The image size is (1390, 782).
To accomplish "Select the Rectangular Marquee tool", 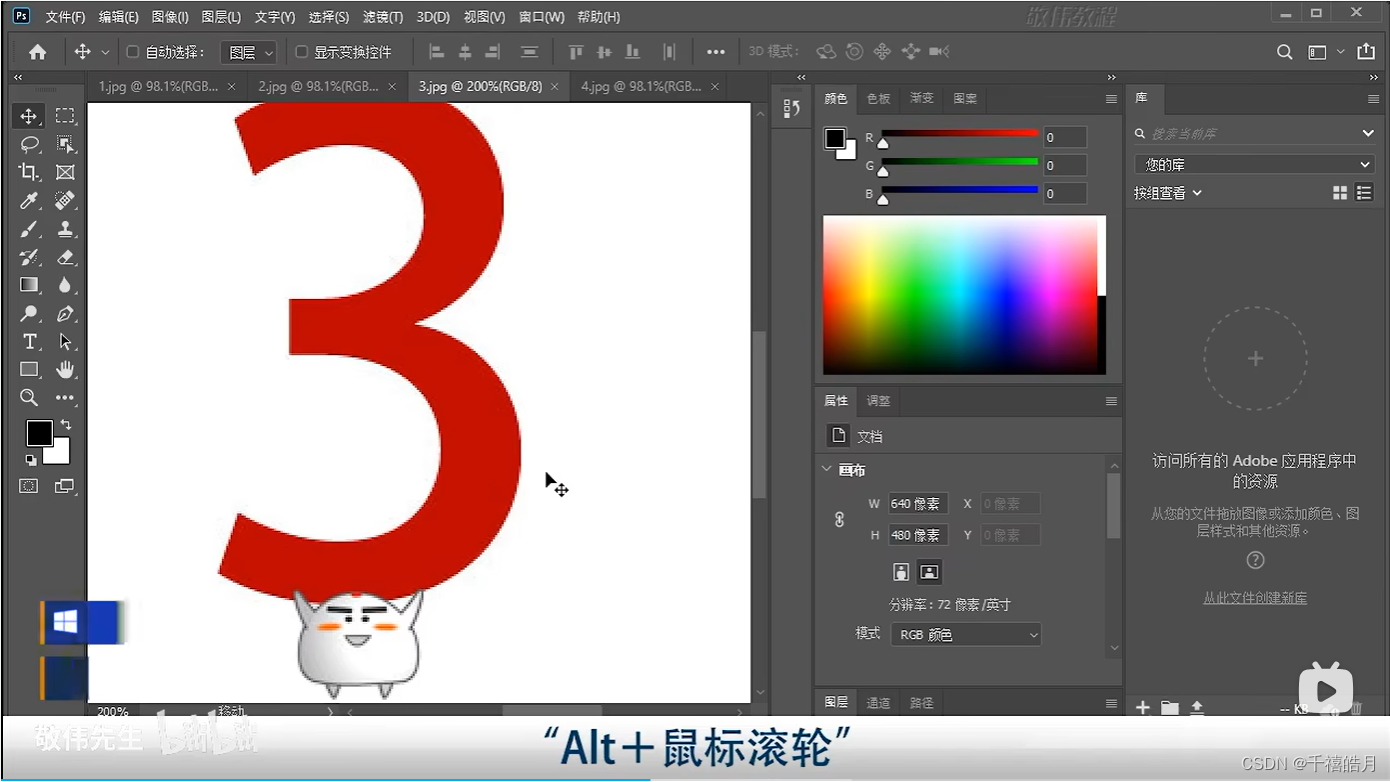I will click(65, 116).
